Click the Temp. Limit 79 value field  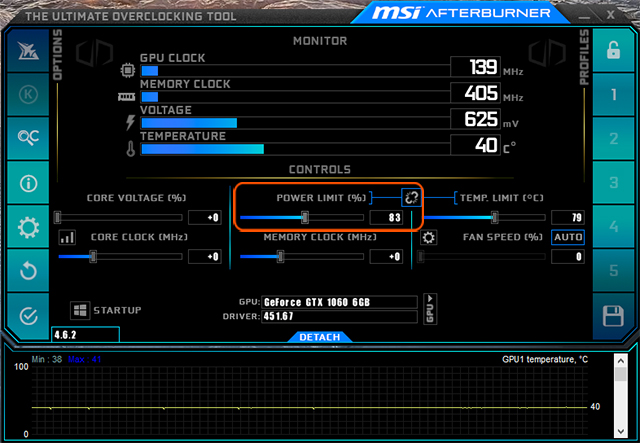(568, 217)
